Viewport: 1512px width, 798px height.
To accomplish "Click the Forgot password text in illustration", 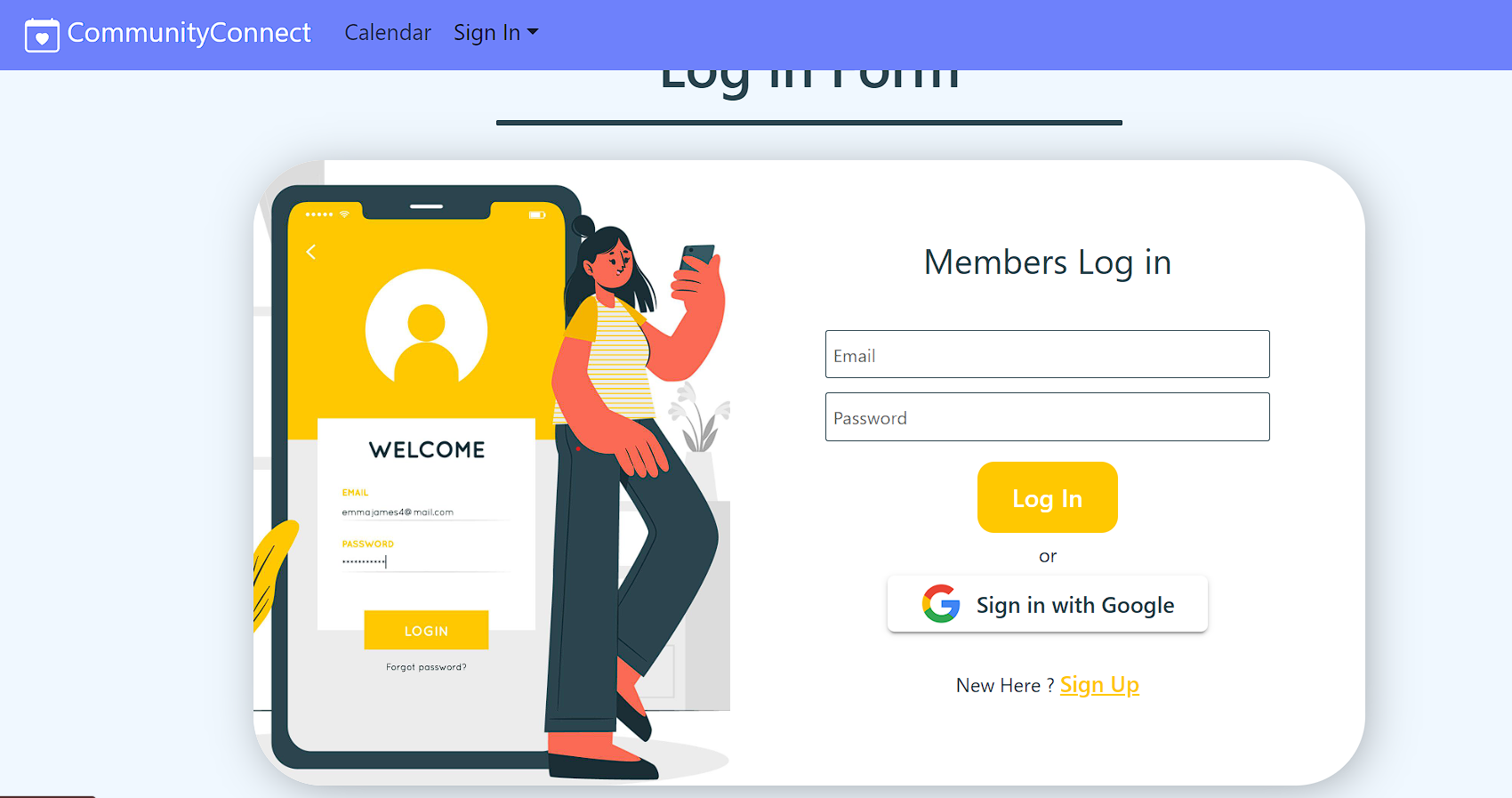I will [426, 667].
